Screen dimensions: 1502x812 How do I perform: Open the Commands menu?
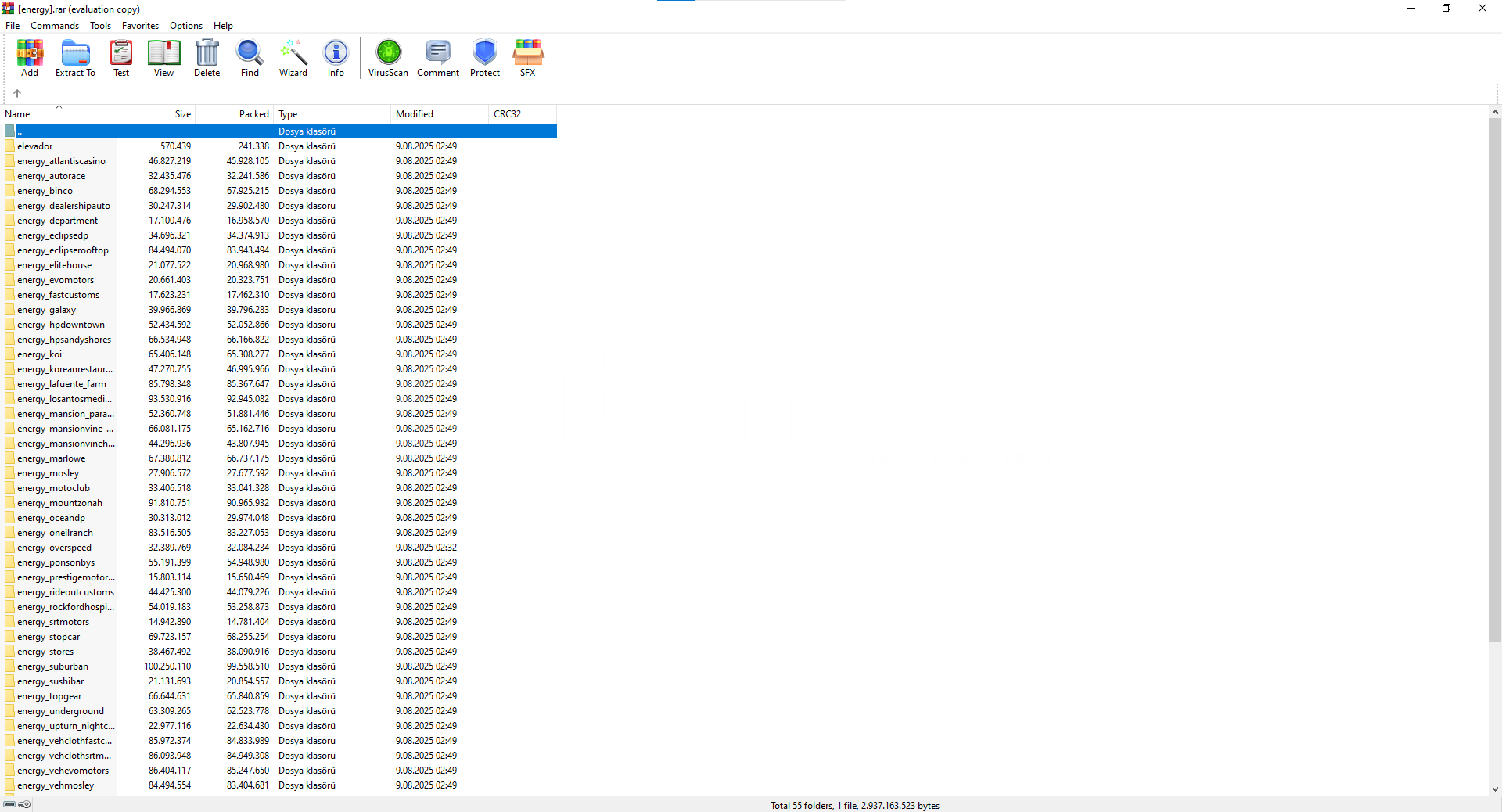[55, 26]
